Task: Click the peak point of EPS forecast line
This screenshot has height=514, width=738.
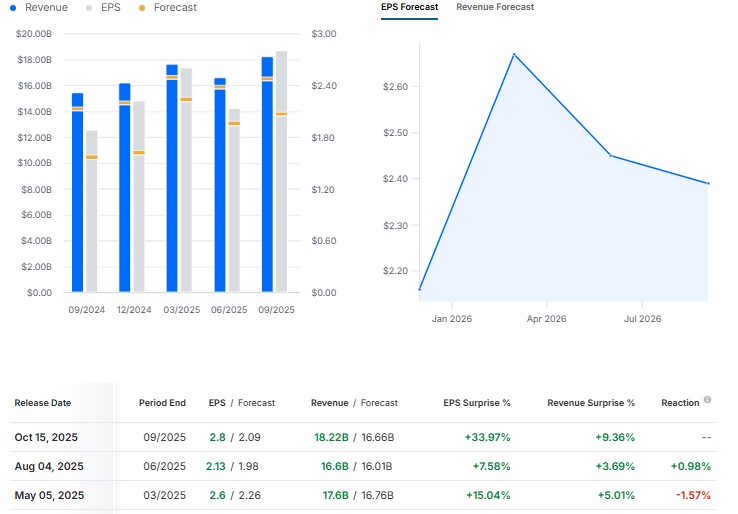Action: [x=514, y=54]
